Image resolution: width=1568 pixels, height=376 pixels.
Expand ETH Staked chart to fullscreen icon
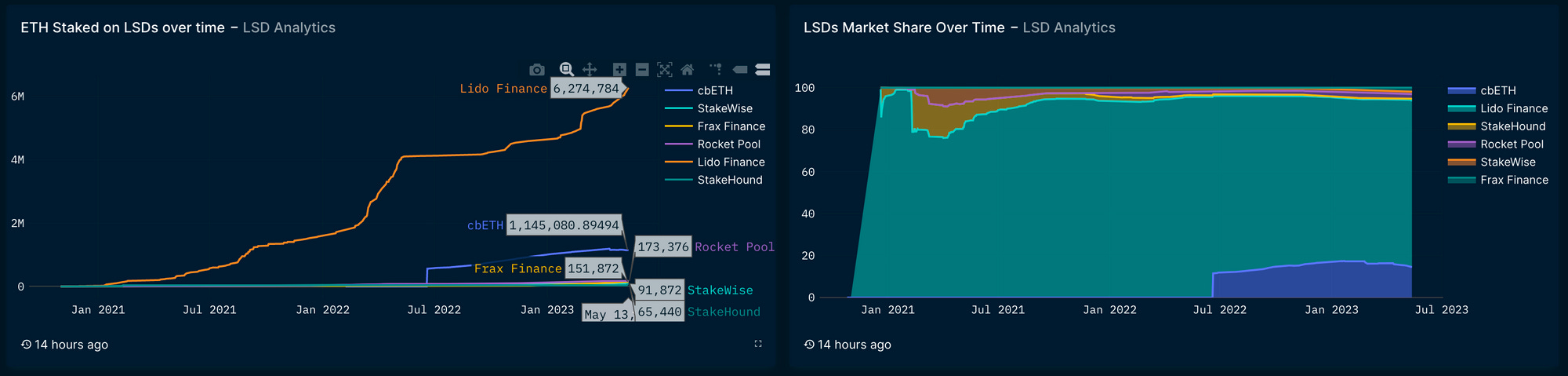coord(758,344)
